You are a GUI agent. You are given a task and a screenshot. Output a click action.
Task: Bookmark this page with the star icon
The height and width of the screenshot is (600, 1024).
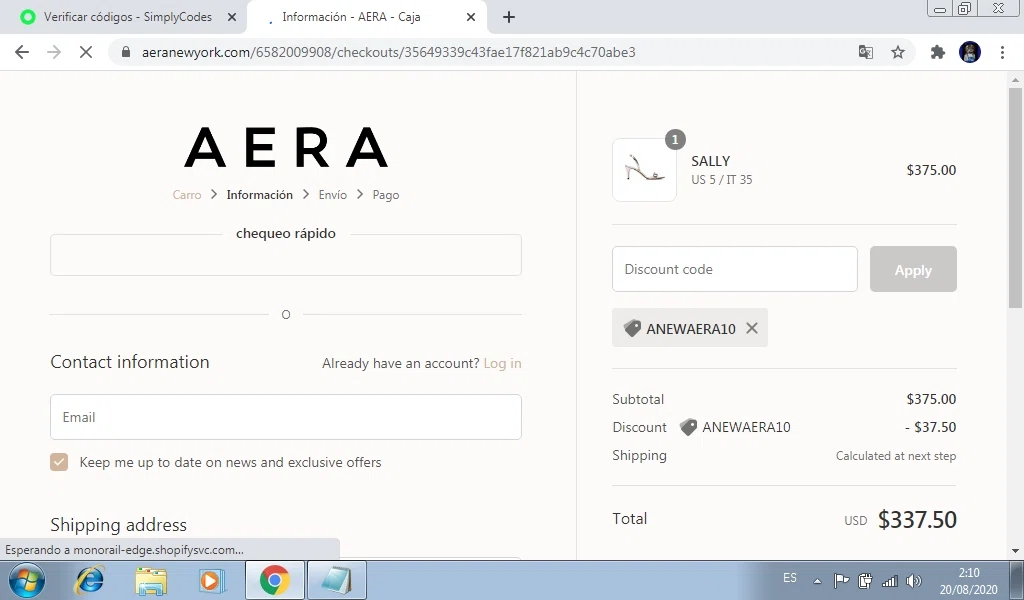898,52
